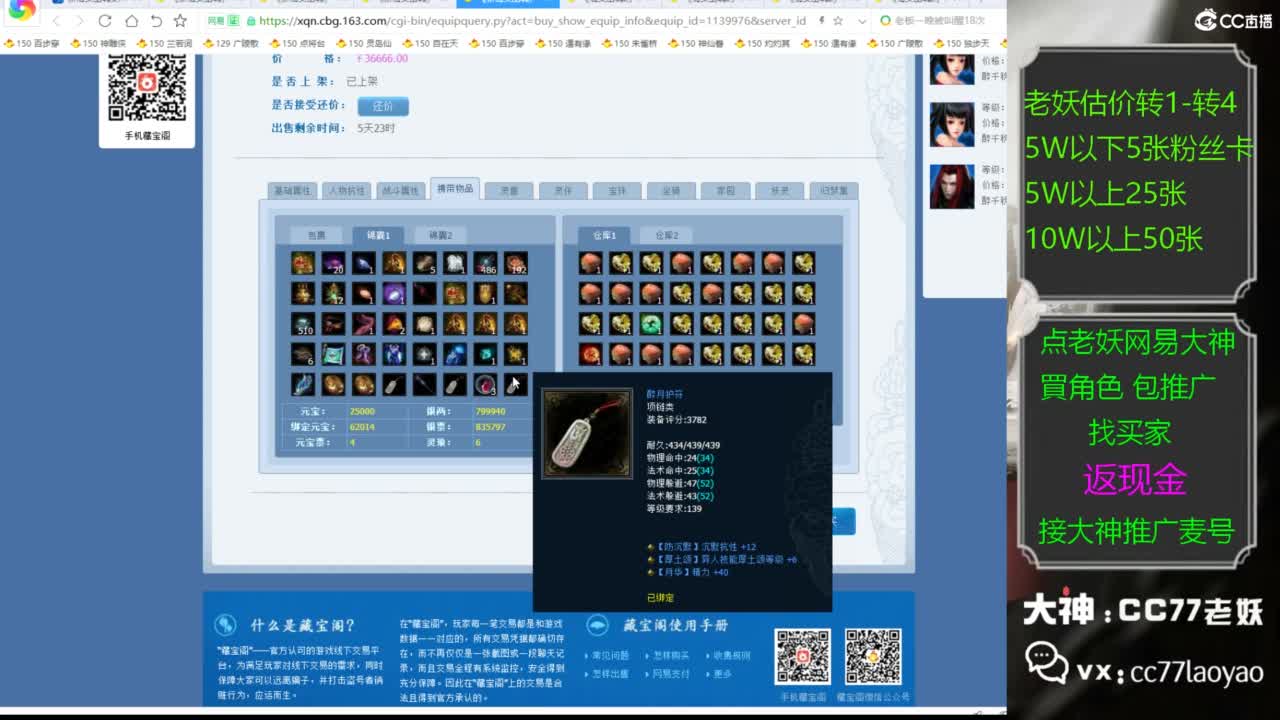Screen dimensions: 1280x720
Task: Refresh the page using the reload icon
Action: 104,21
